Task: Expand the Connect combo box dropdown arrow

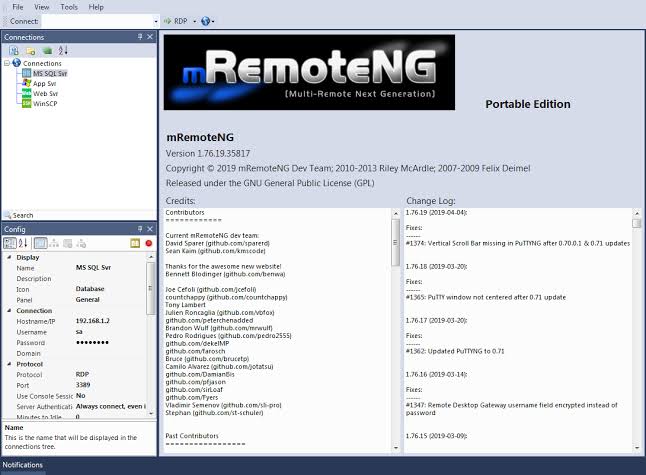Action: (156, 21)
